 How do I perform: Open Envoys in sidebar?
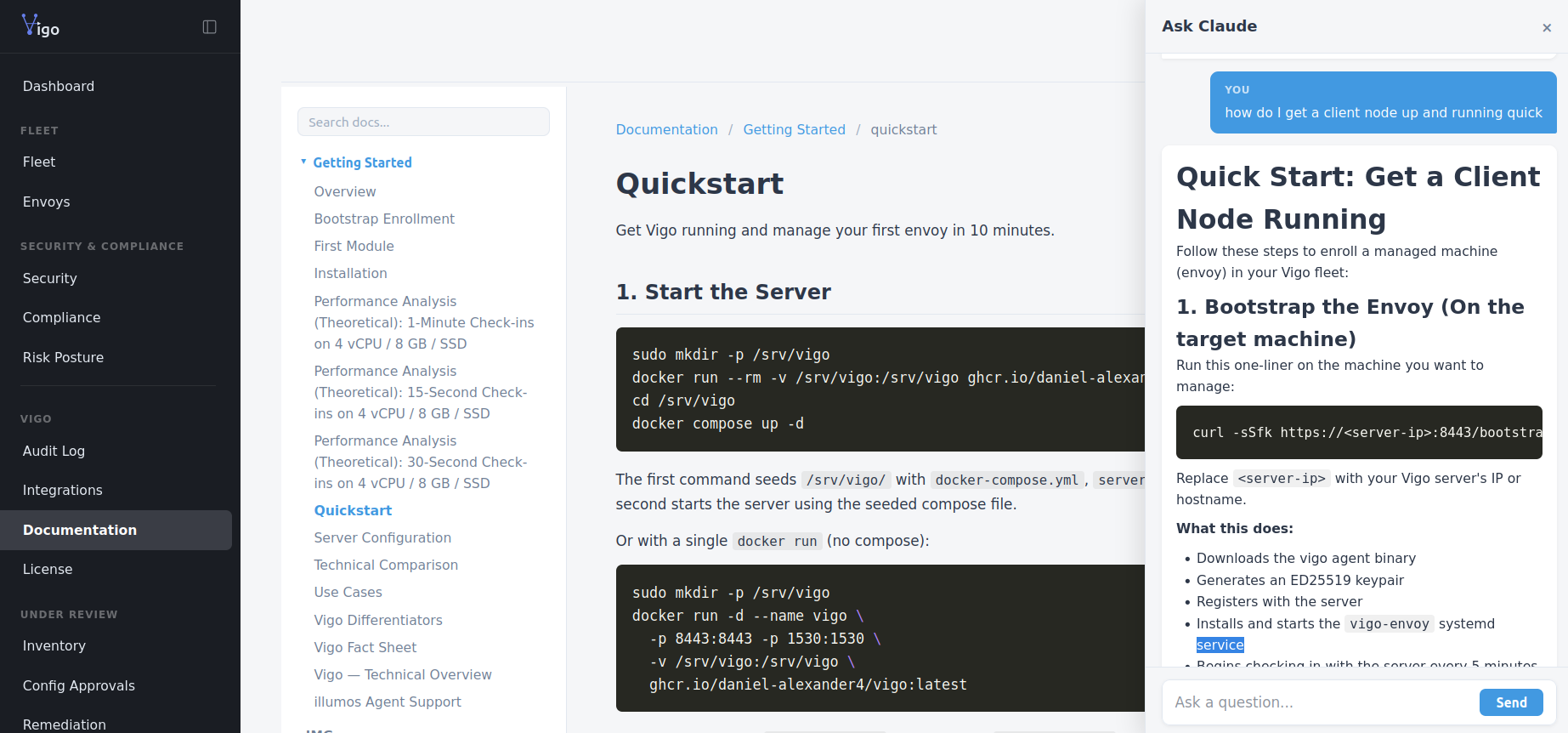(47, 202)
